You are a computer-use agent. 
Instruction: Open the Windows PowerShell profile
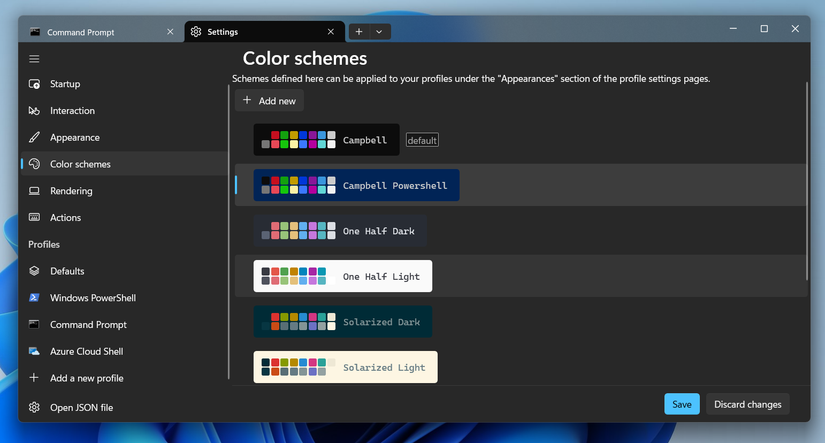125,298
